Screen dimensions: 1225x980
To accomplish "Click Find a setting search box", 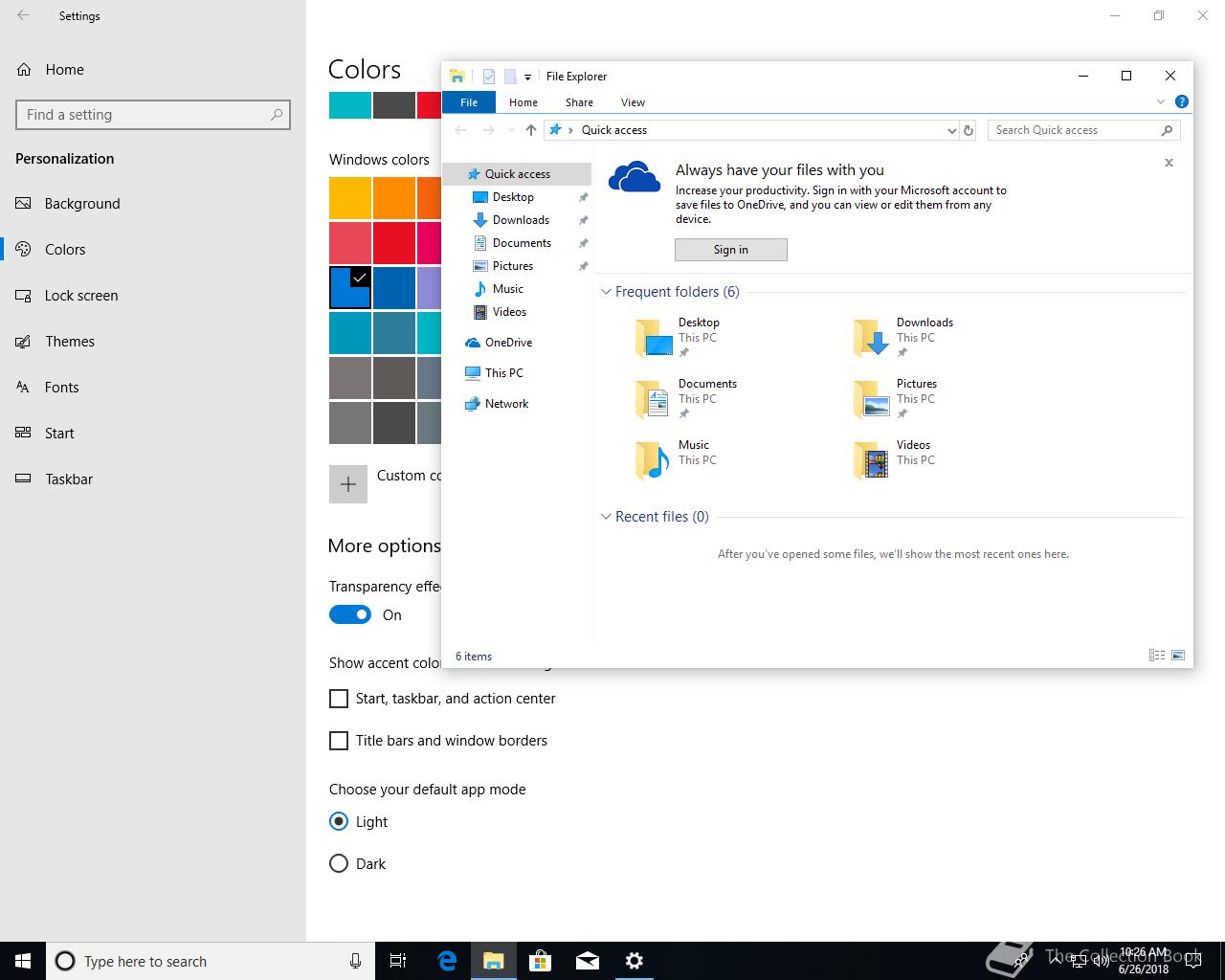I will click(153, 115).
